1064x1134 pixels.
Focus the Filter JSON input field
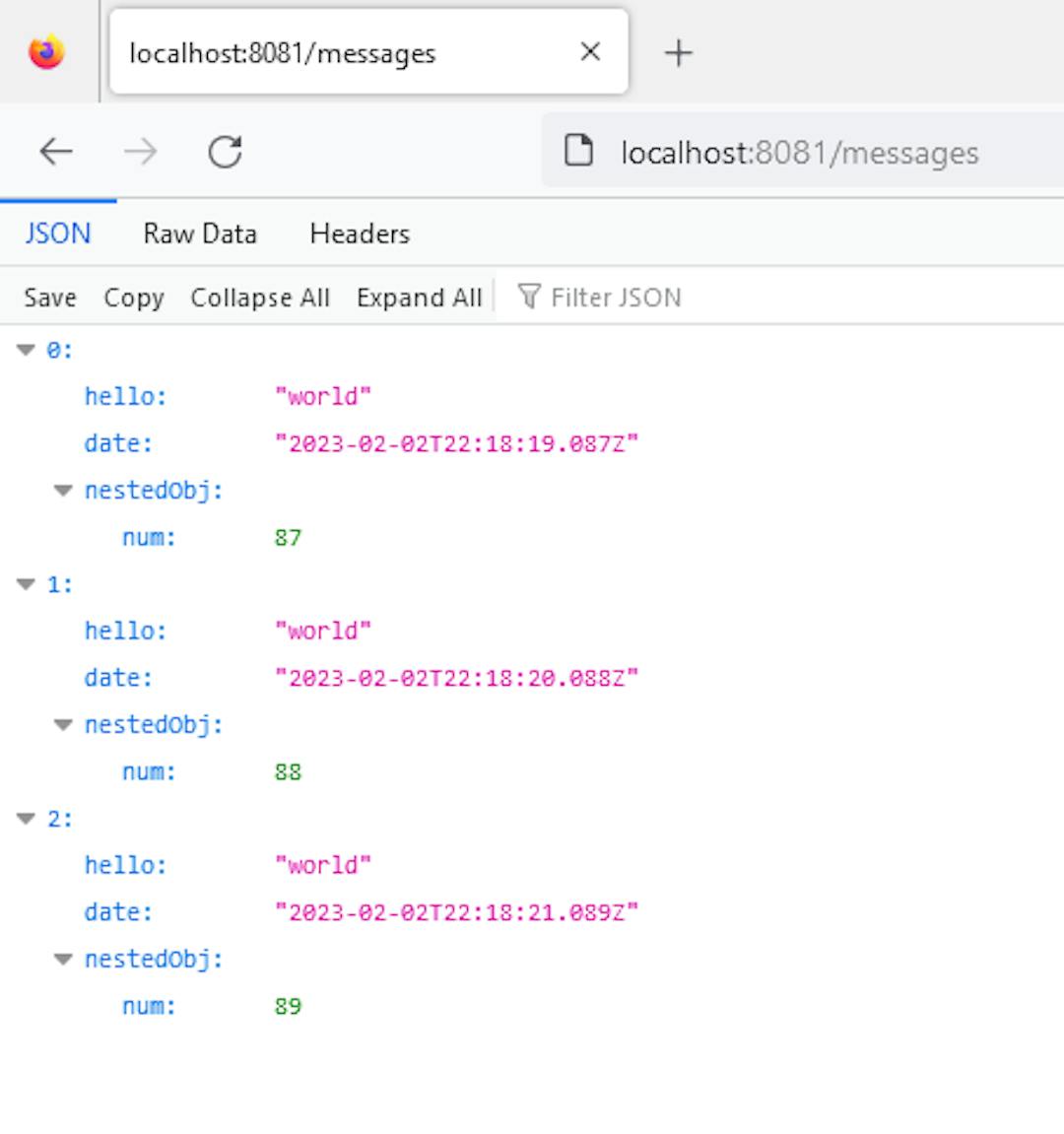(x=788, y=298)
